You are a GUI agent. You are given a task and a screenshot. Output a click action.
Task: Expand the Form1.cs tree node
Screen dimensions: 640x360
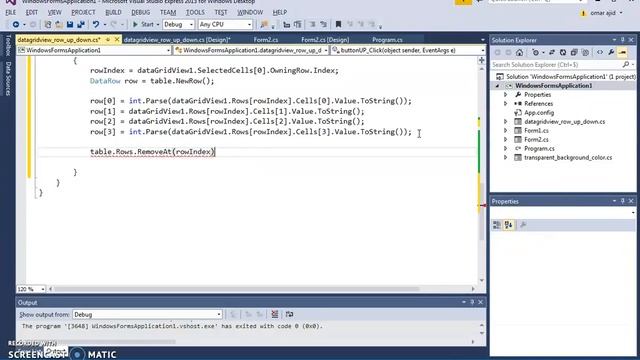505,131
